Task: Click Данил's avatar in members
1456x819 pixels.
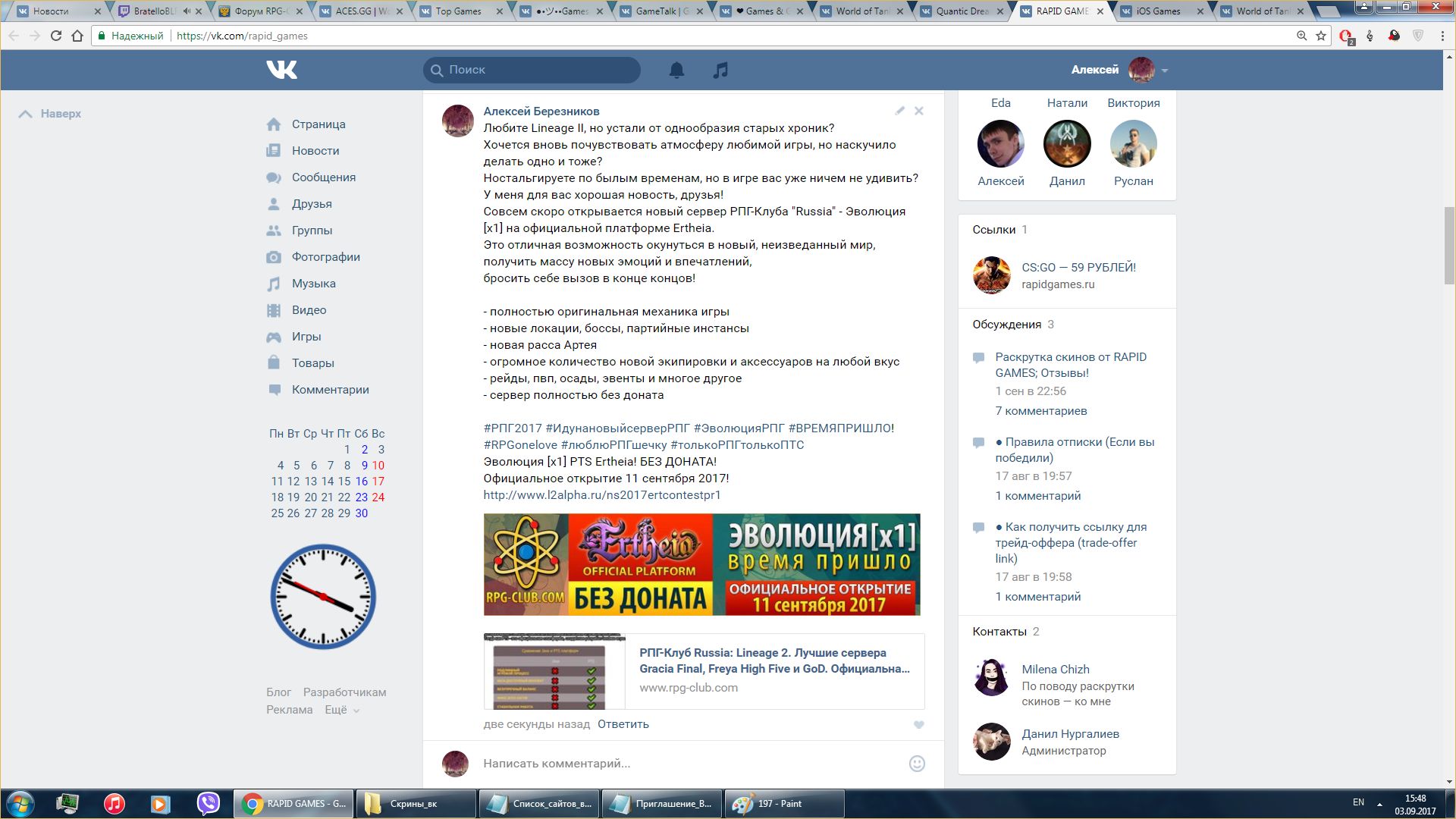Action: pyautogui.click(x=1067, y=144)
